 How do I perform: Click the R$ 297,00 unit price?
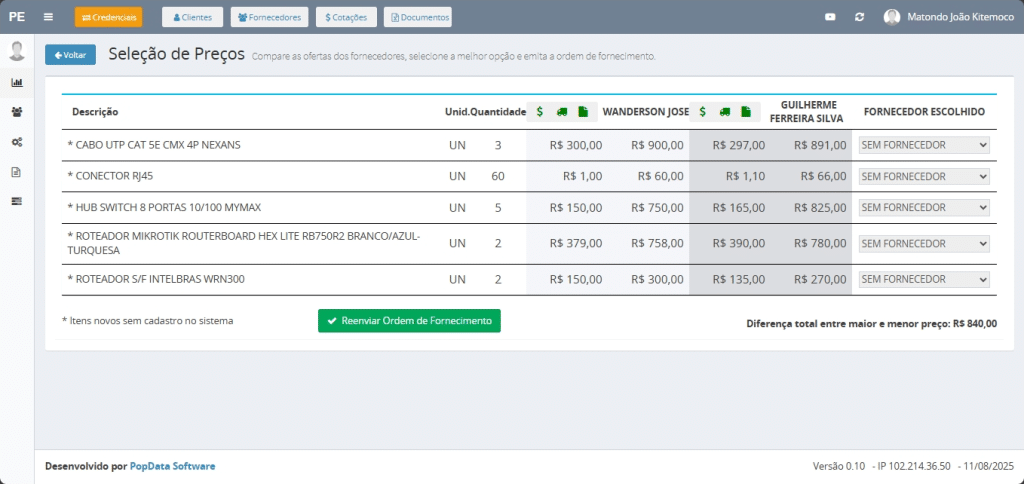coord(739,145)
